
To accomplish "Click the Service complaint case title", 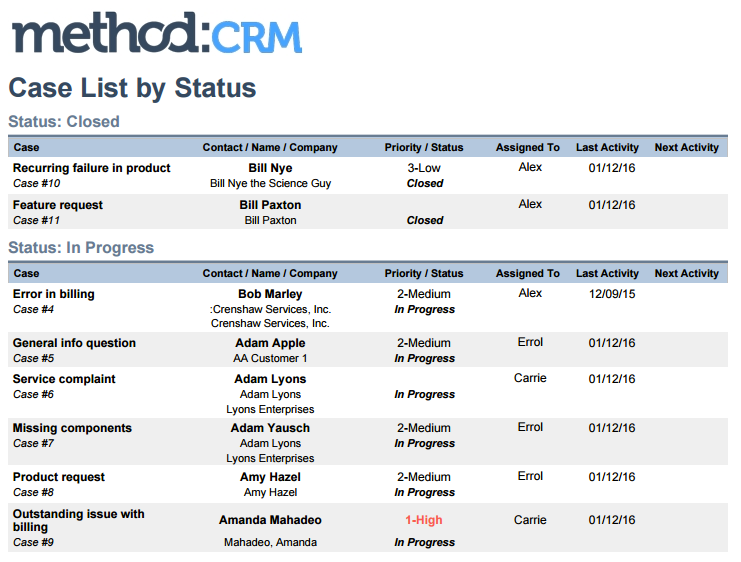I will click(x=64, y=379).
